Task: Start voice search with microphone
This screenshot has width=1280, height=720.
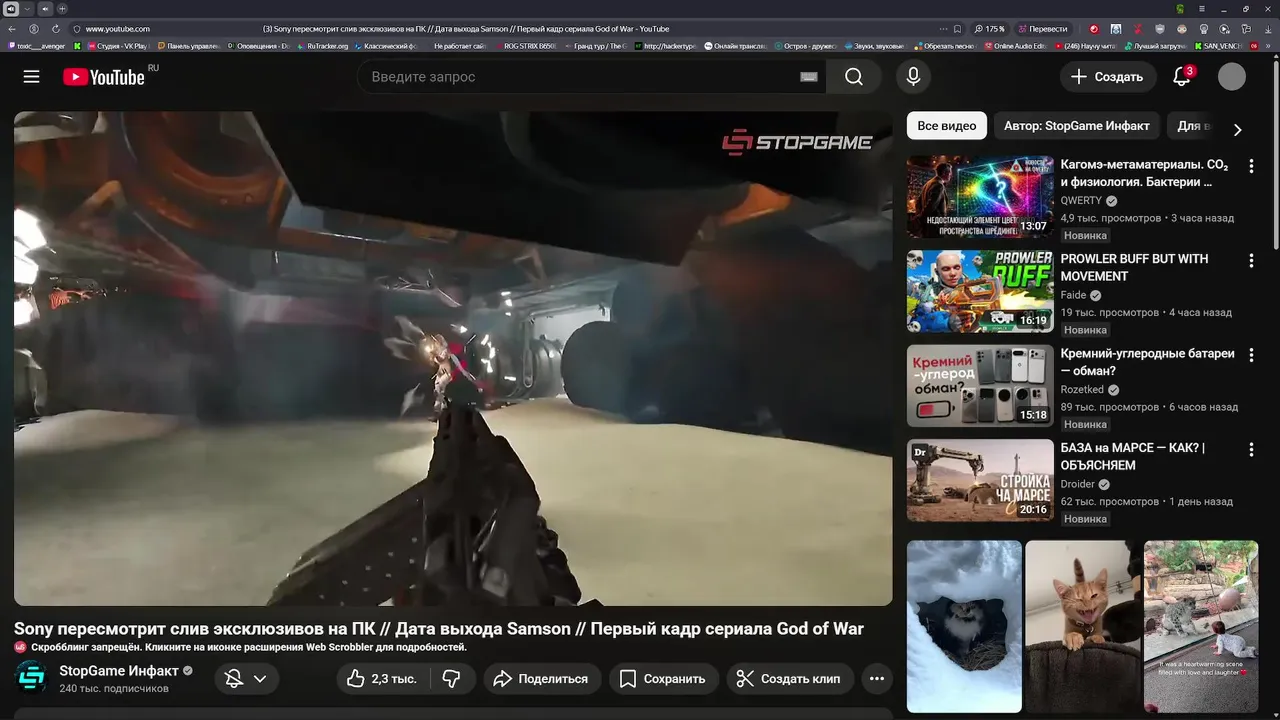Action: click(913, 77)
